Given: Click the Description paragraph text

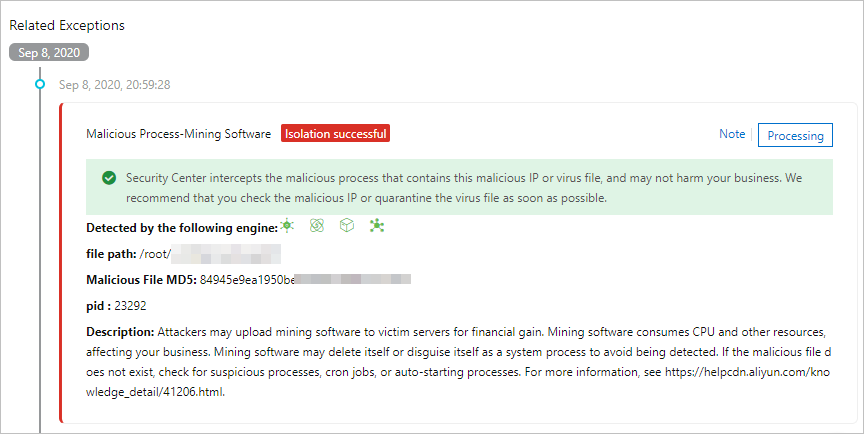Looking at the screenshot, I should pyautogui.click(x=458, y=362).
